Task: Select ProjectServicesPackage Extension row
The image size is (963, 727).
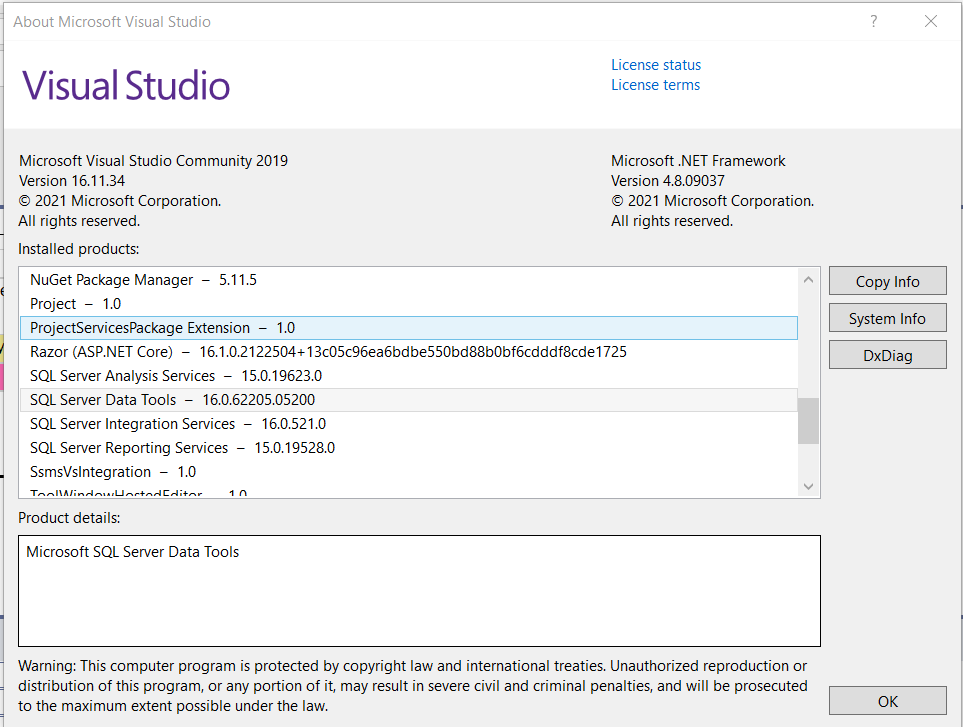Action: click(x=409, y=328)
